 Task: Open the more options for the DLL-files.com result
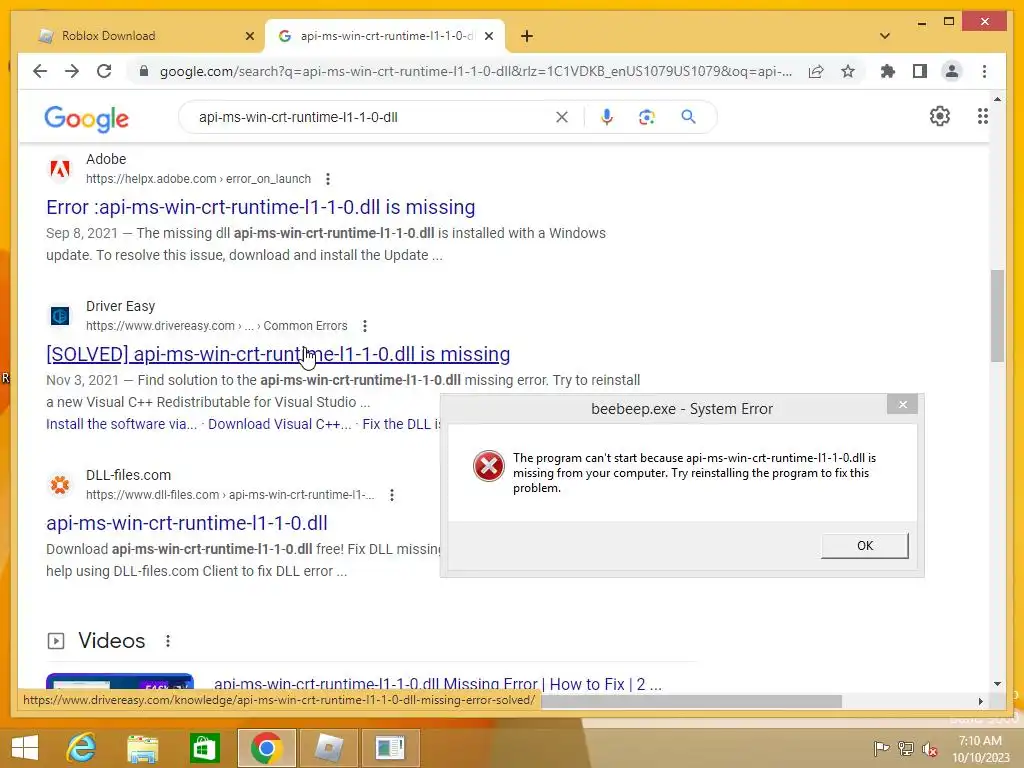coord(392,495)
